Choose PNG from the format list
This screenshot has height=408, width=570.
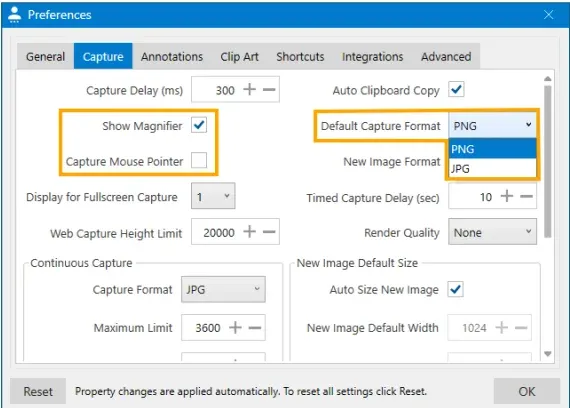tap(493, 149)
